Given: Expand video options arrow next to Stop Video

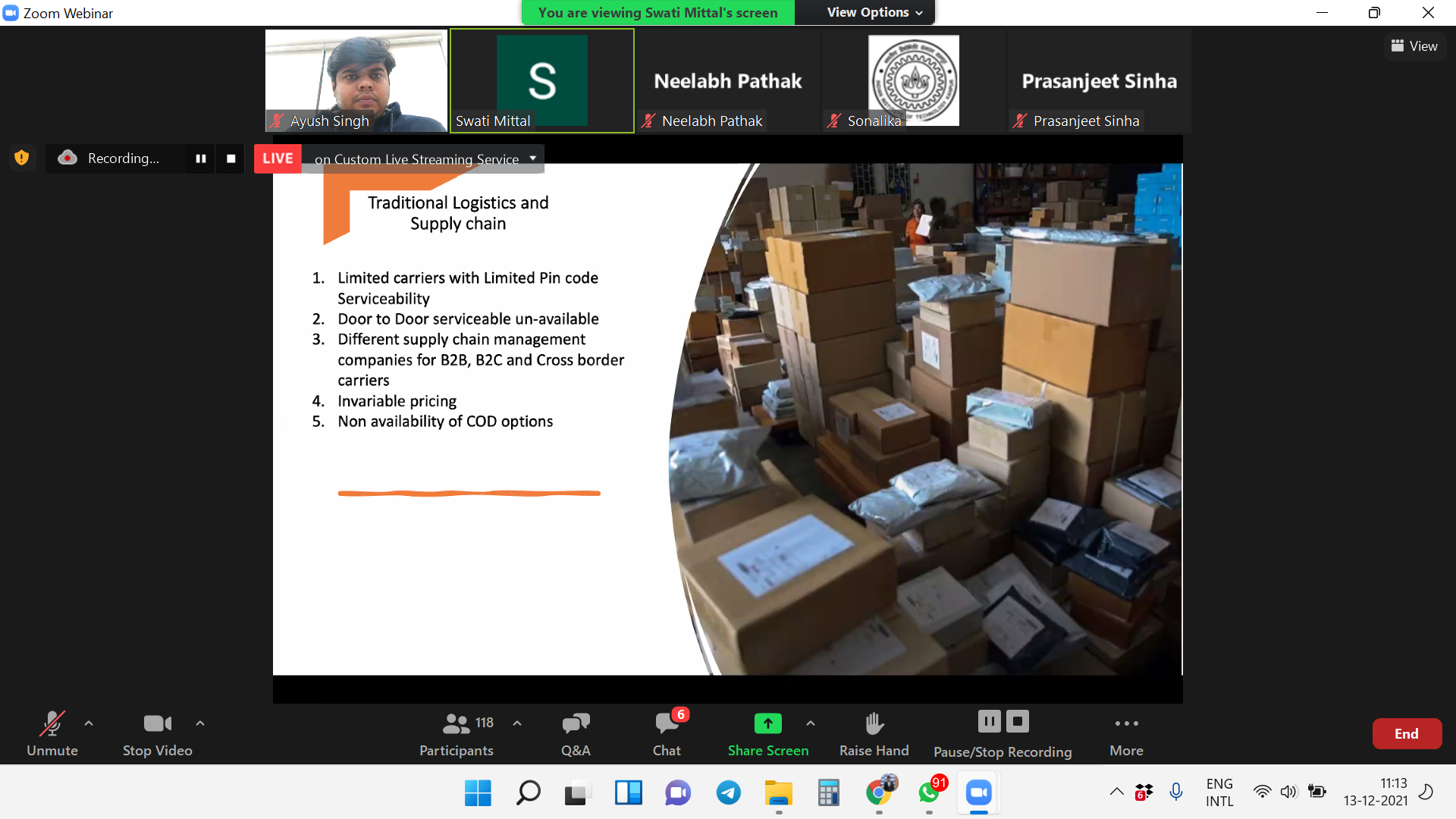Looking at the screenshot, I should click(200, 723).
